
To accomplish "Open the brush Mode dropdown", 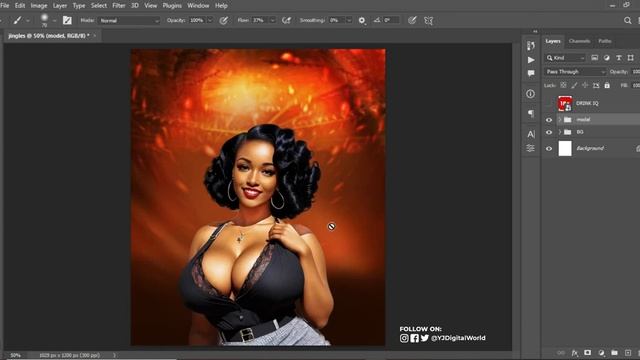I will coord(129,20).
